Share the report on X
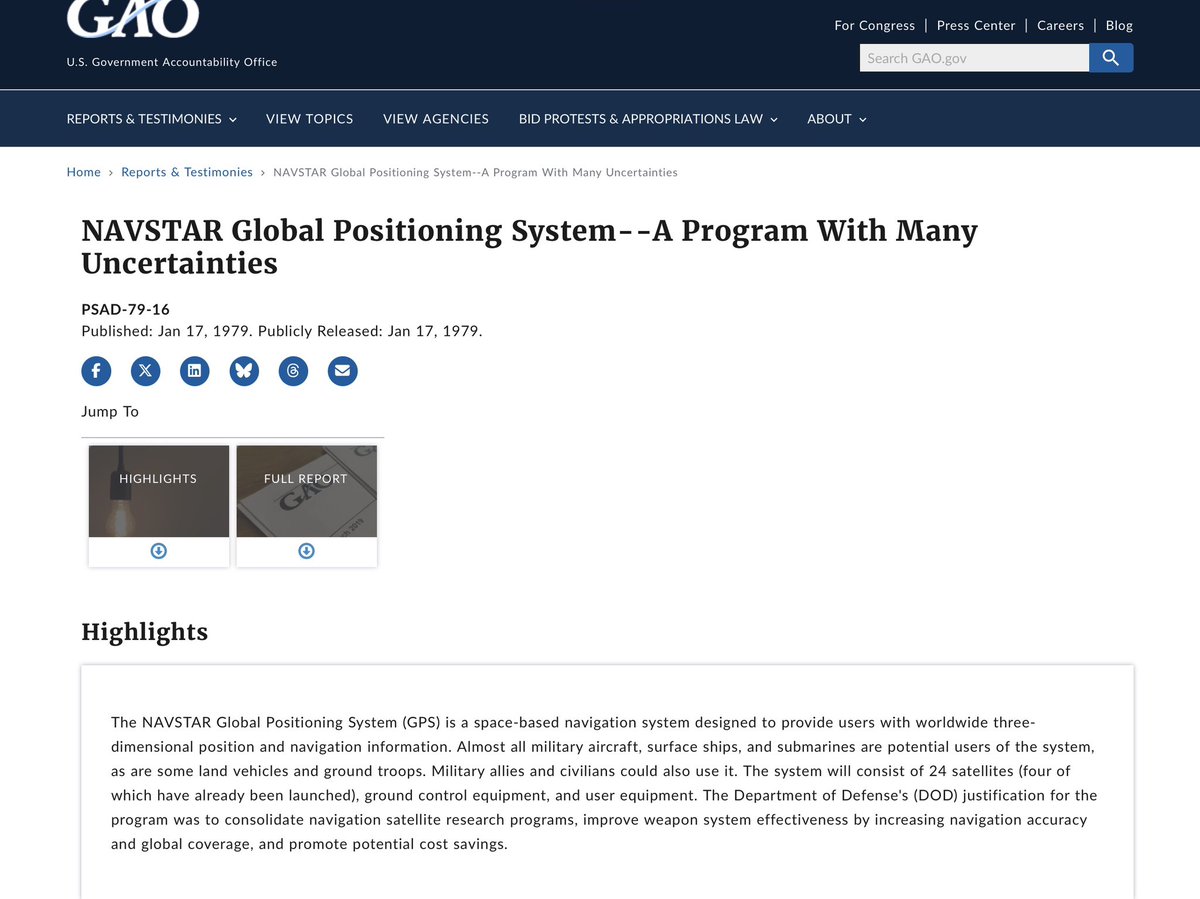Screen dimensions: 1200x899 point(145,371)
